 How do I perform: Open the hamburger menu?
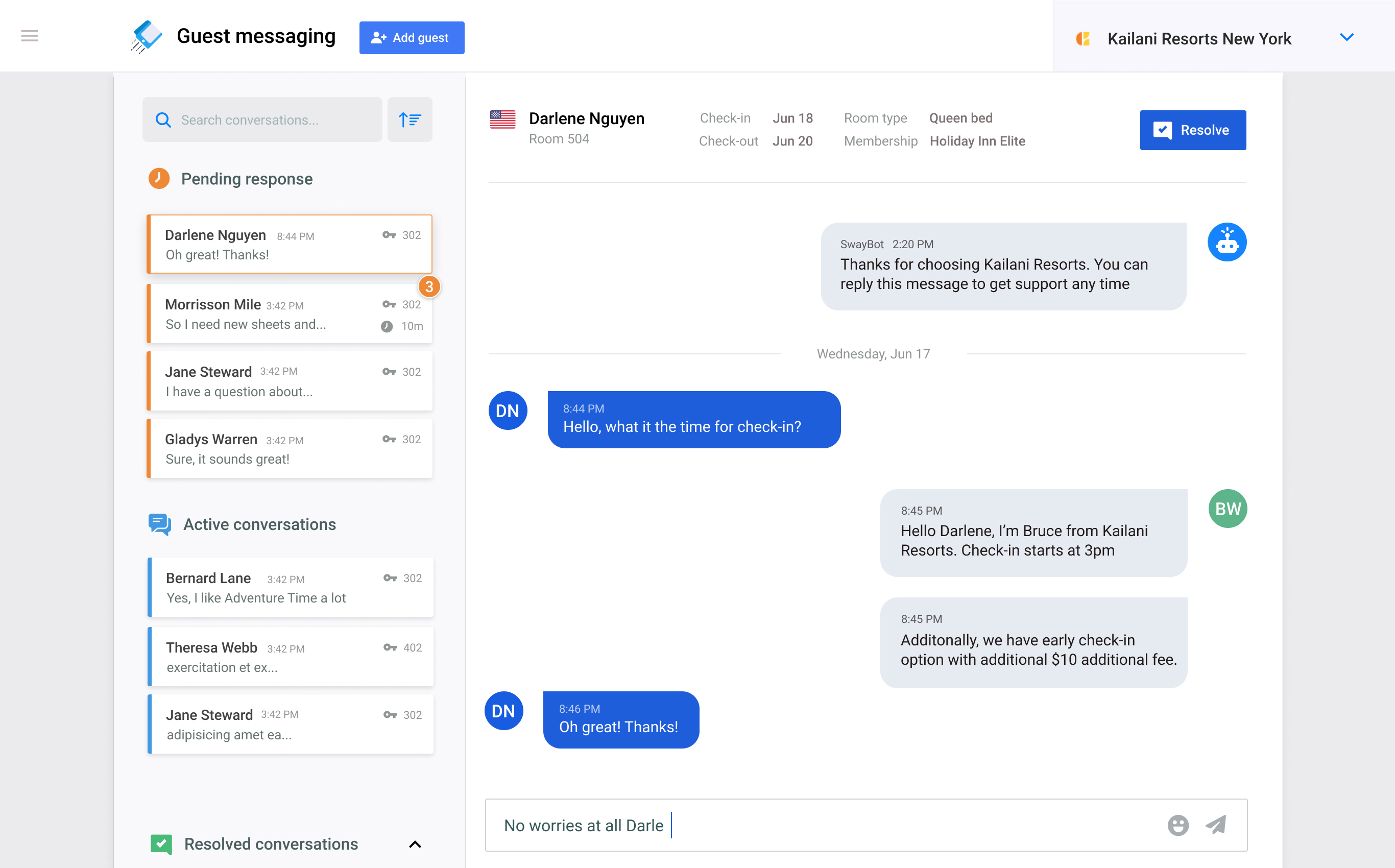pos(29,36)
